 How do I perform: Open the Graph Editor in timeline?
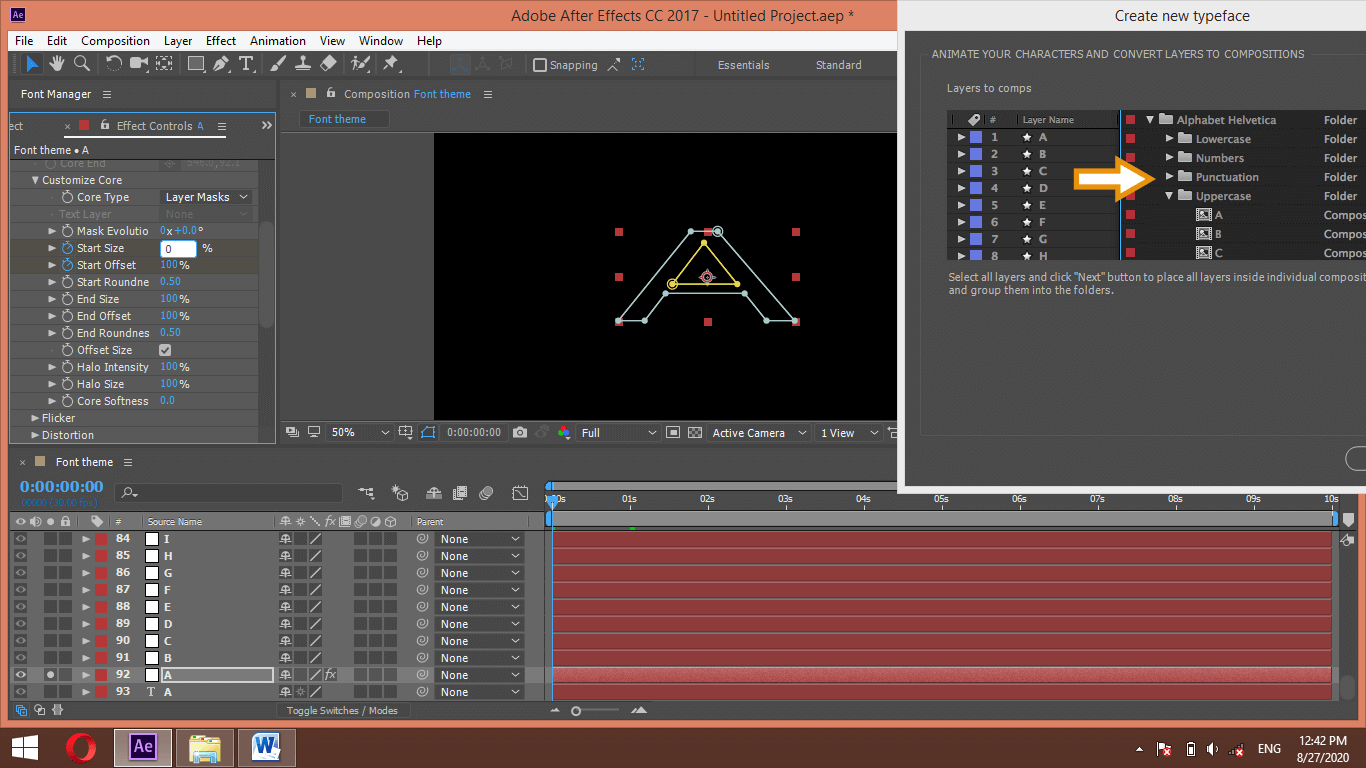pos(520,493)
